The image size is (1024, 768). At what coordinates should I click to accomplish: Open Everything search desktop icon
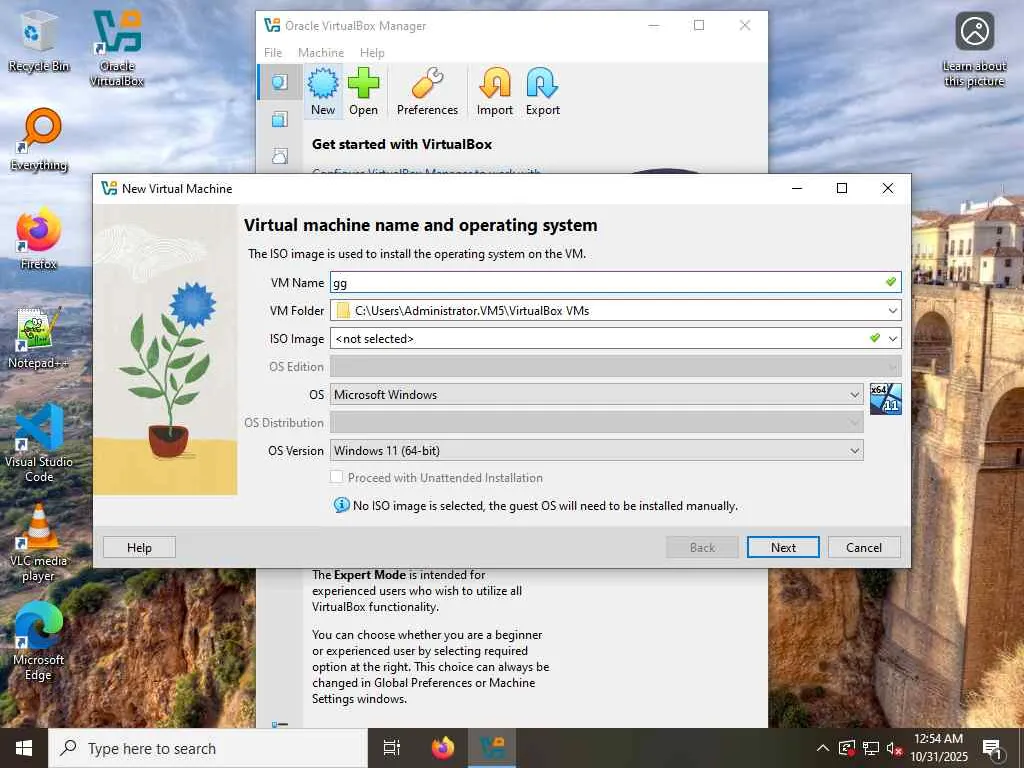click(39, 140)
